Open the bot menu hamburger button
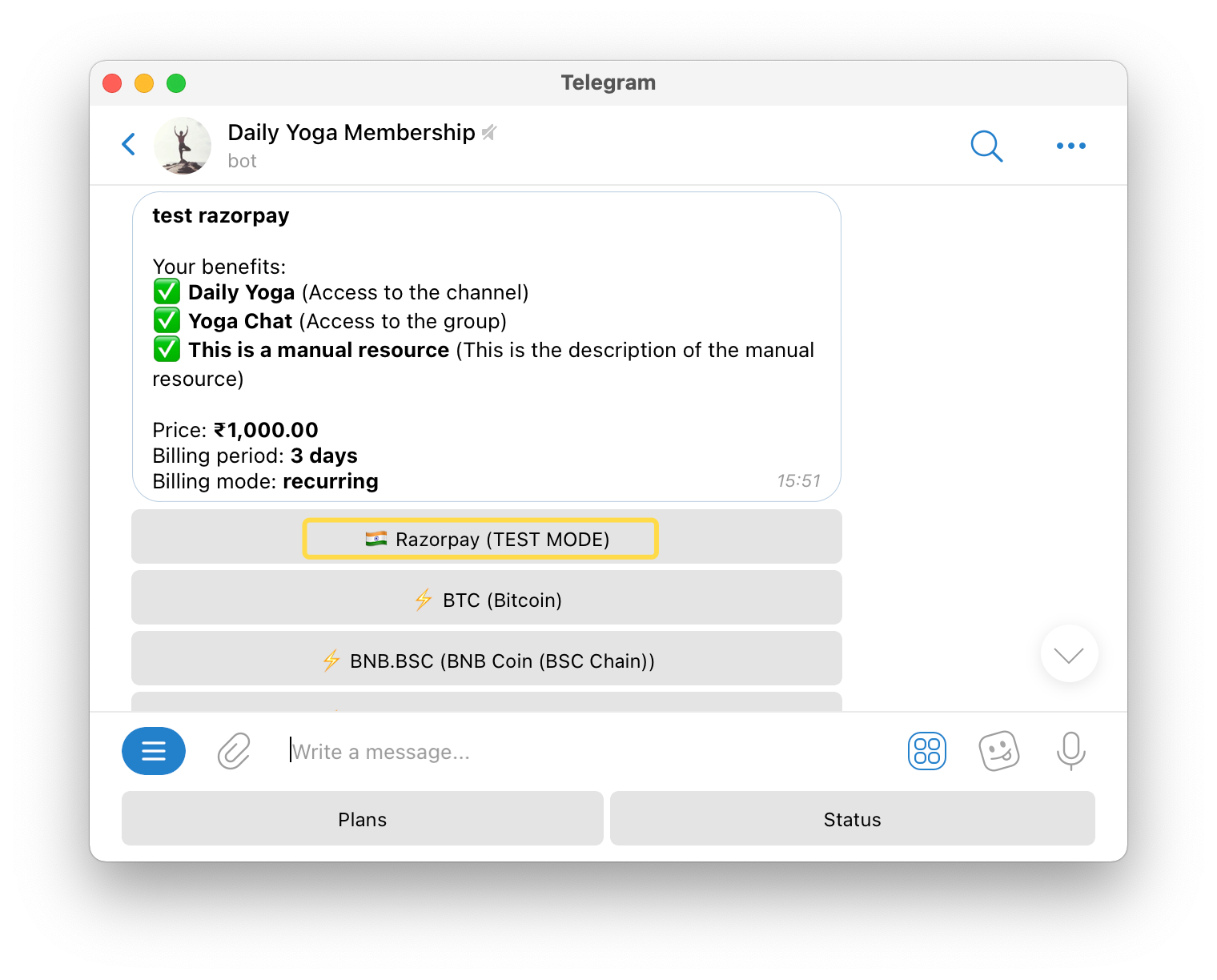Screen dimensions: 1217x980 pos(154,751)
